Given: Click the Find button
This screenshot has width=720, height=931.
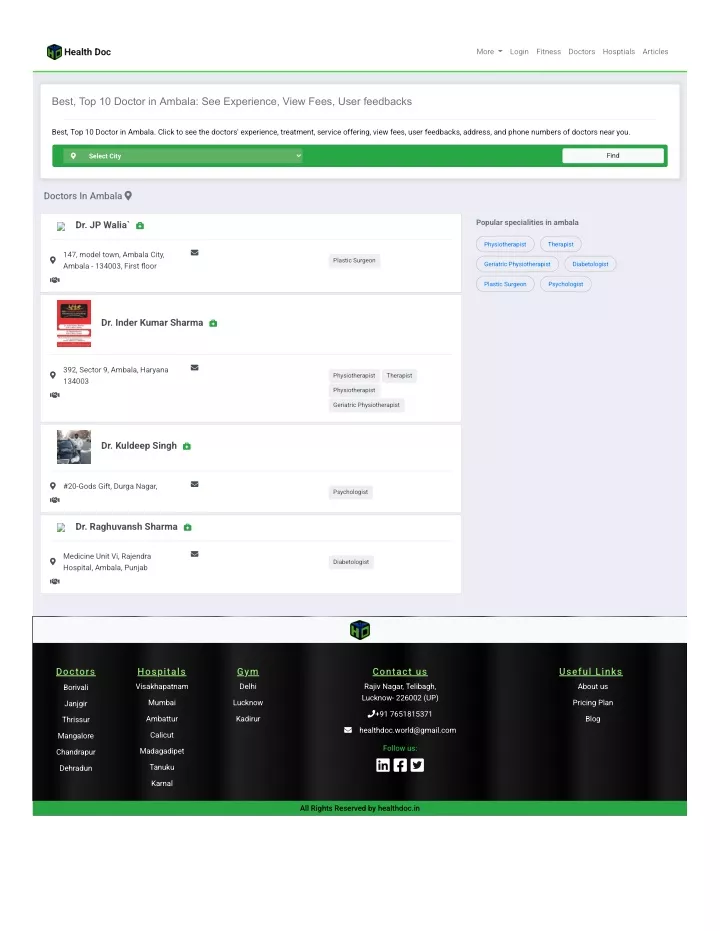Looking at the screenshot, I should coord(613,156).
